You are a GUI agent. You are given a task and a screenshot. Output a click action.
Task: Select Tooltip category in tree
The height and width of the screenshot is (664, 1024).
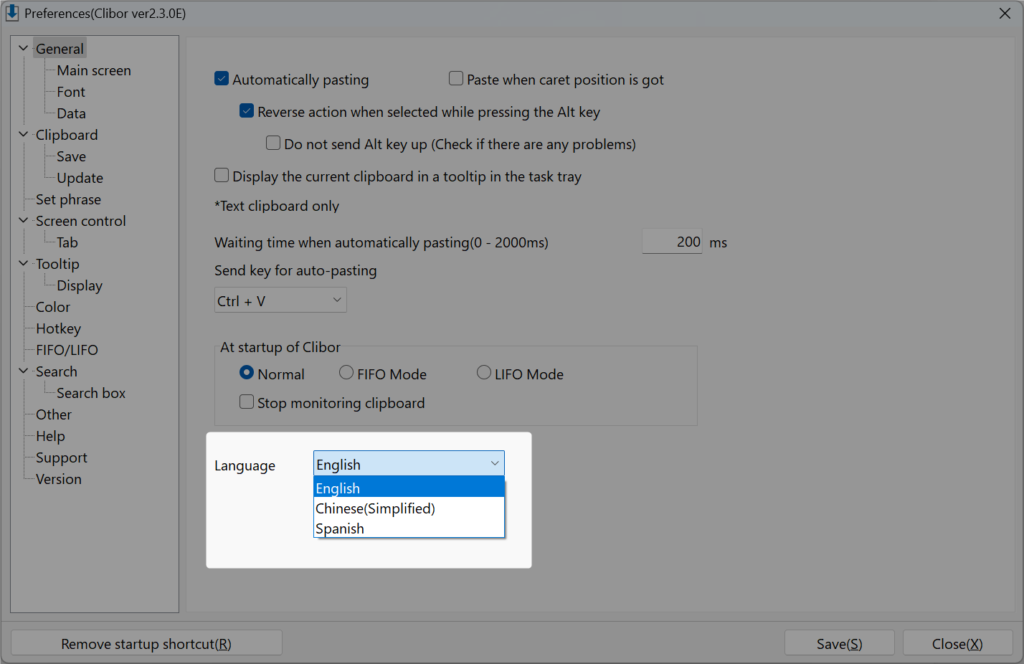click(x=57, y=264)
